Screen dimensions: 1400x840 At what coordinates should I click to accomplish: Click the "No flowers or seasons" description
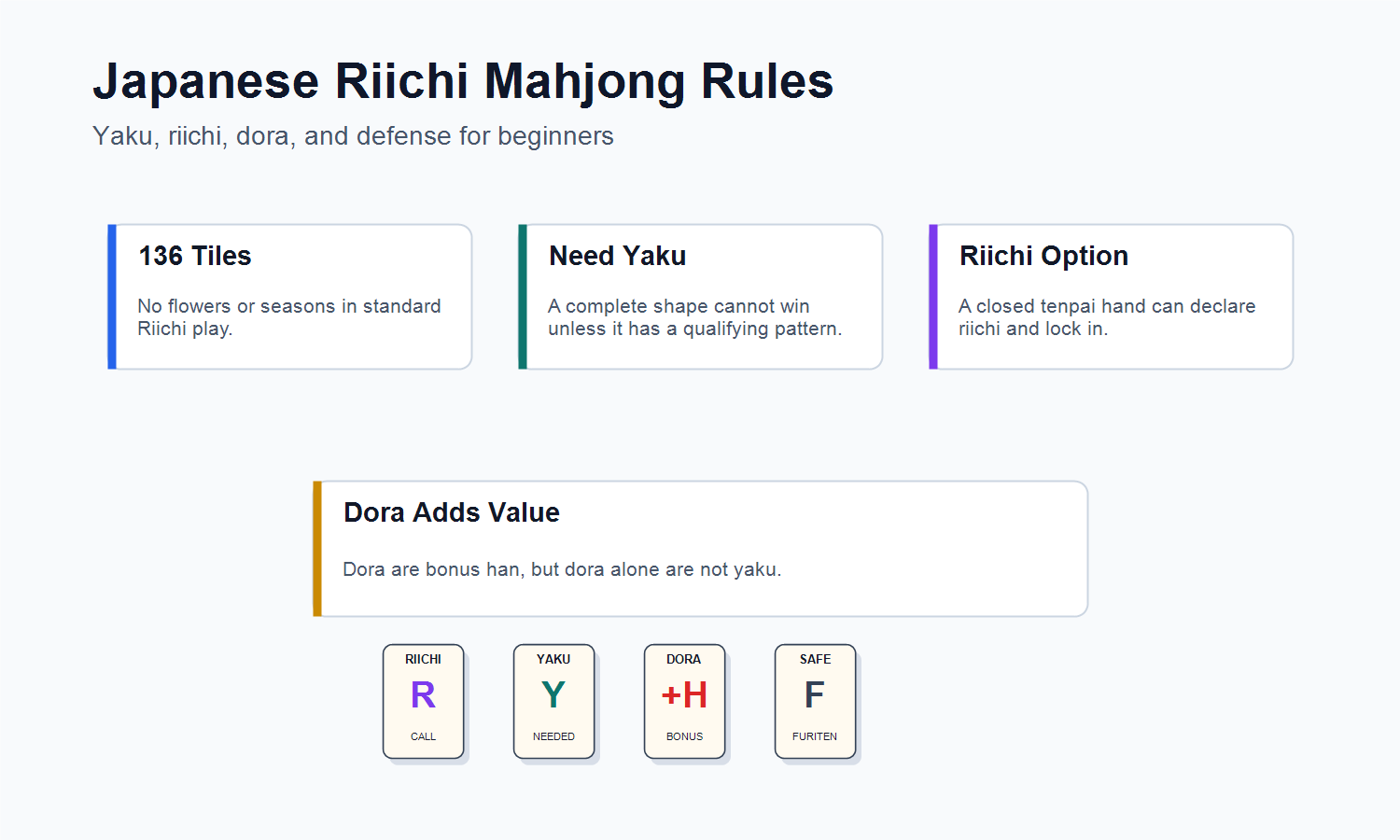click(x=289, y=317)
